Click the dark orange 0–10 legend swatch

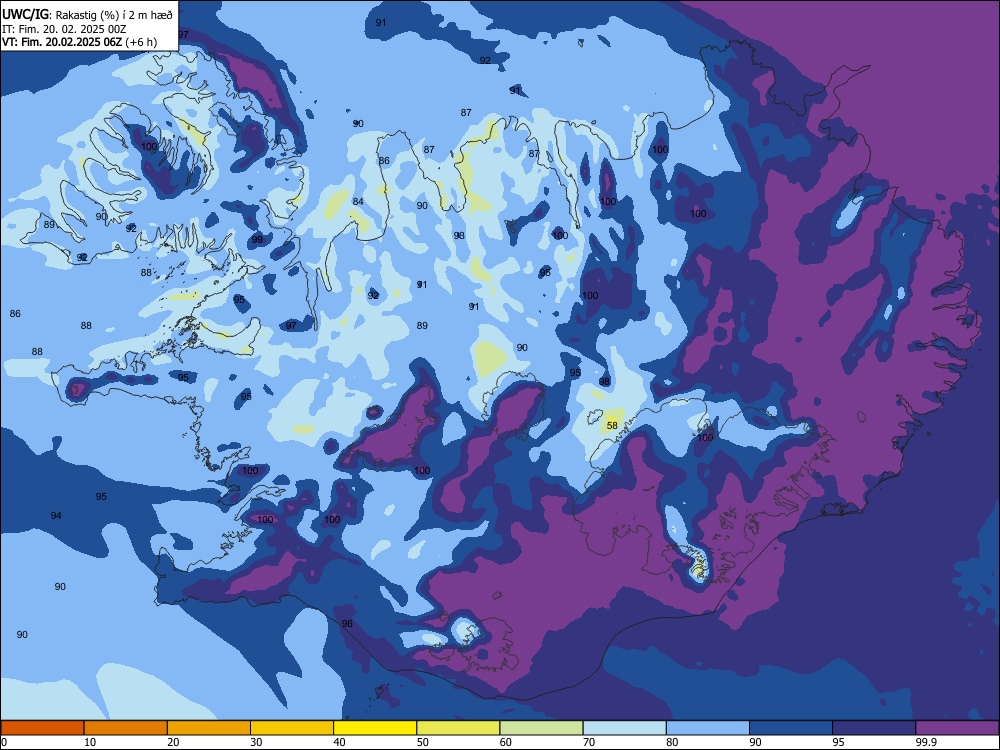pos(42,728)
